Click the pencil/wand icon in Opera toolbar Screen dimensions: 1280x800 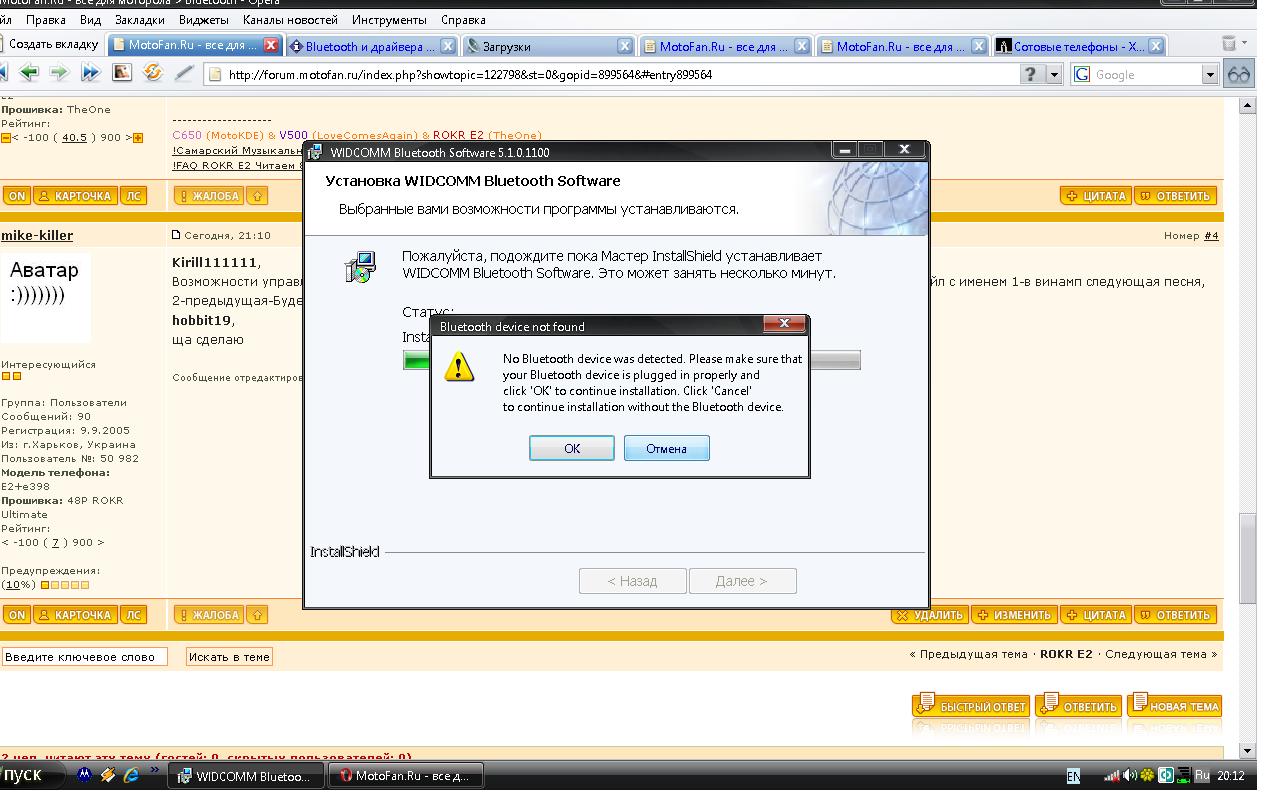(x=183, y=73)
